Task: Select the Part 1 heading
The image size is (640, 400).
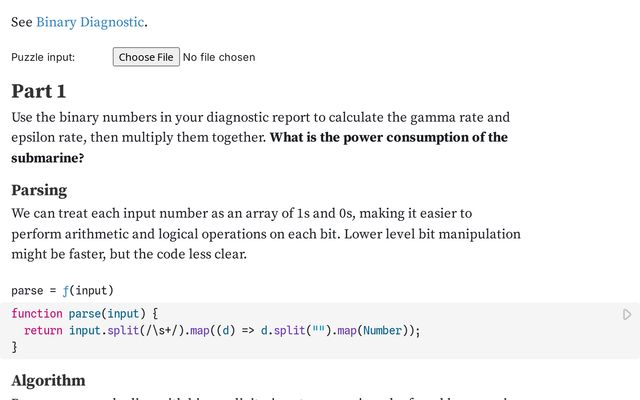Action: [x=39, y=91]
